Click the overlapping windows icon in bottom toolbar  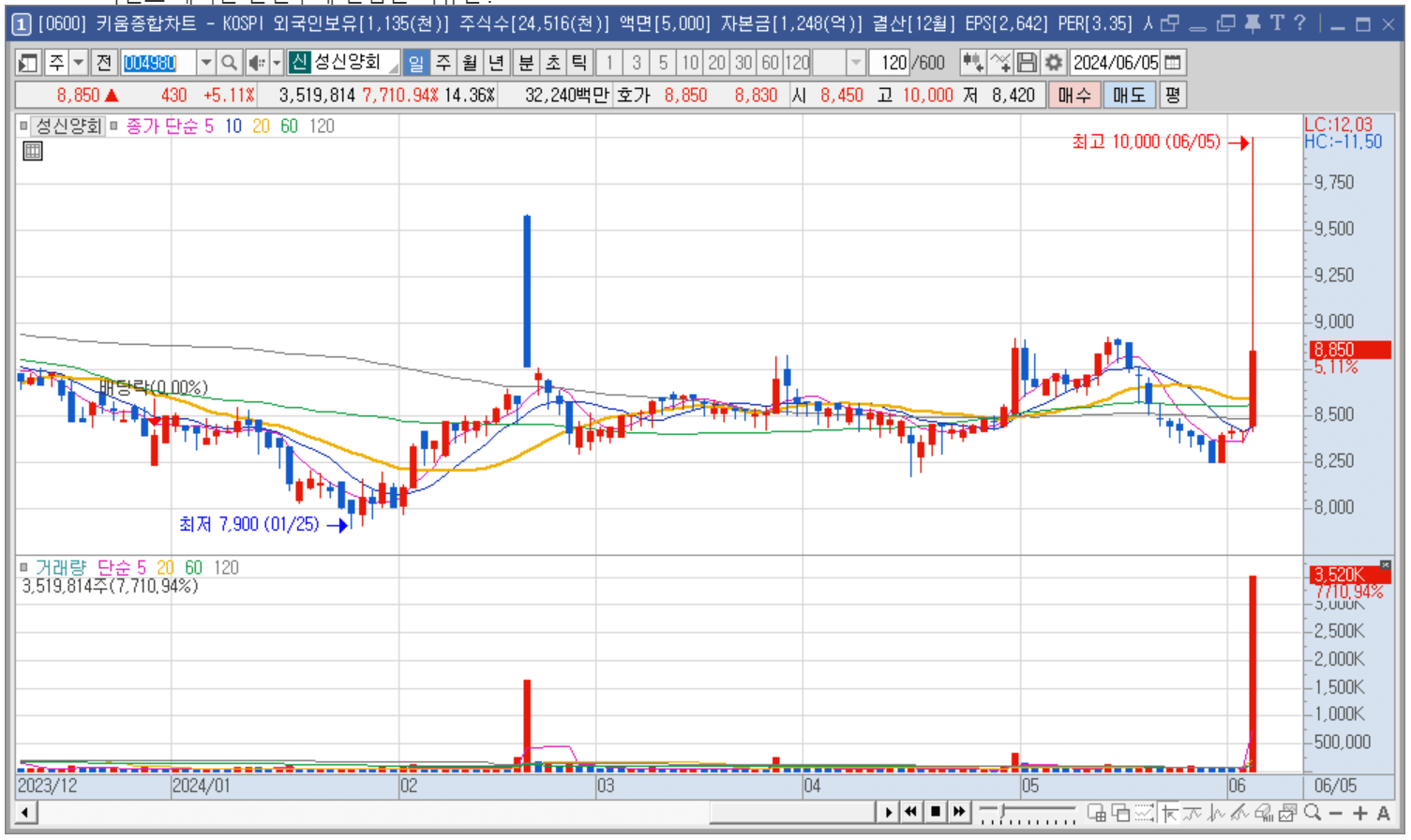tap(1120, 813)
